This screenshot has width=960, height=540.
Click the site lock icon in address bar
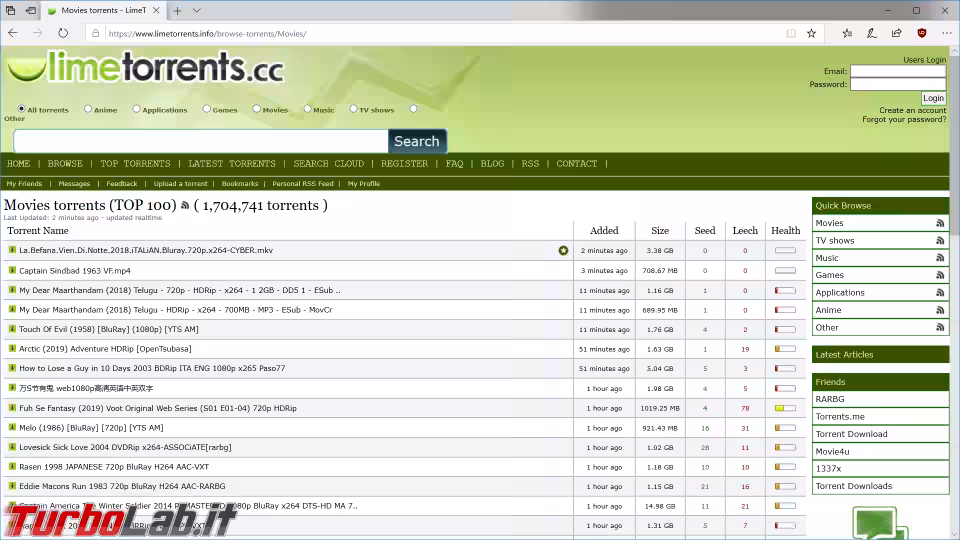pos(96,33)
